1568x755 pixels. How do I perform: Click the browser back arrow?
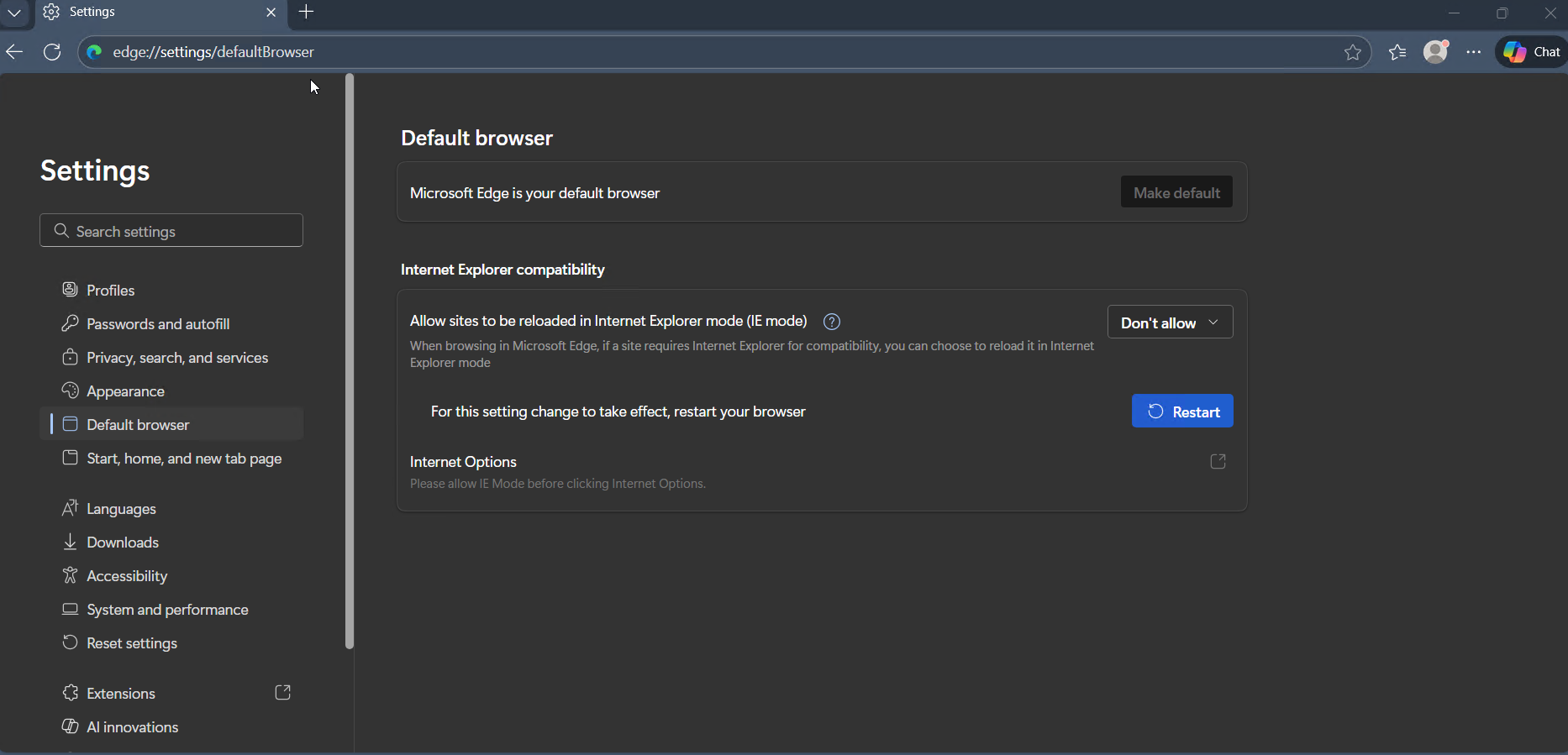point(14,52)
